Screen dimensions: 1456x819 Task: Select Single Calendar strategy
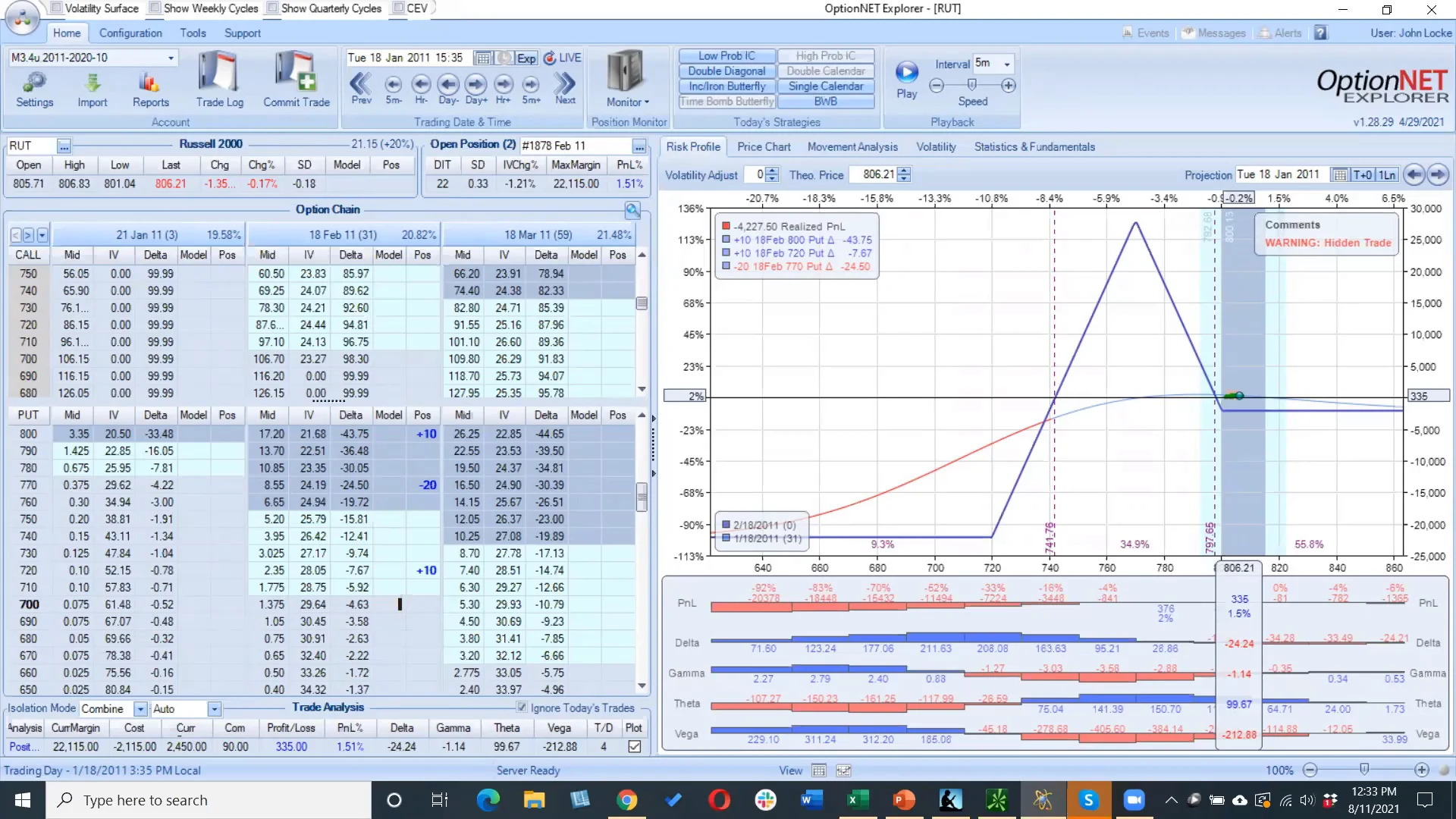(826, 86)
